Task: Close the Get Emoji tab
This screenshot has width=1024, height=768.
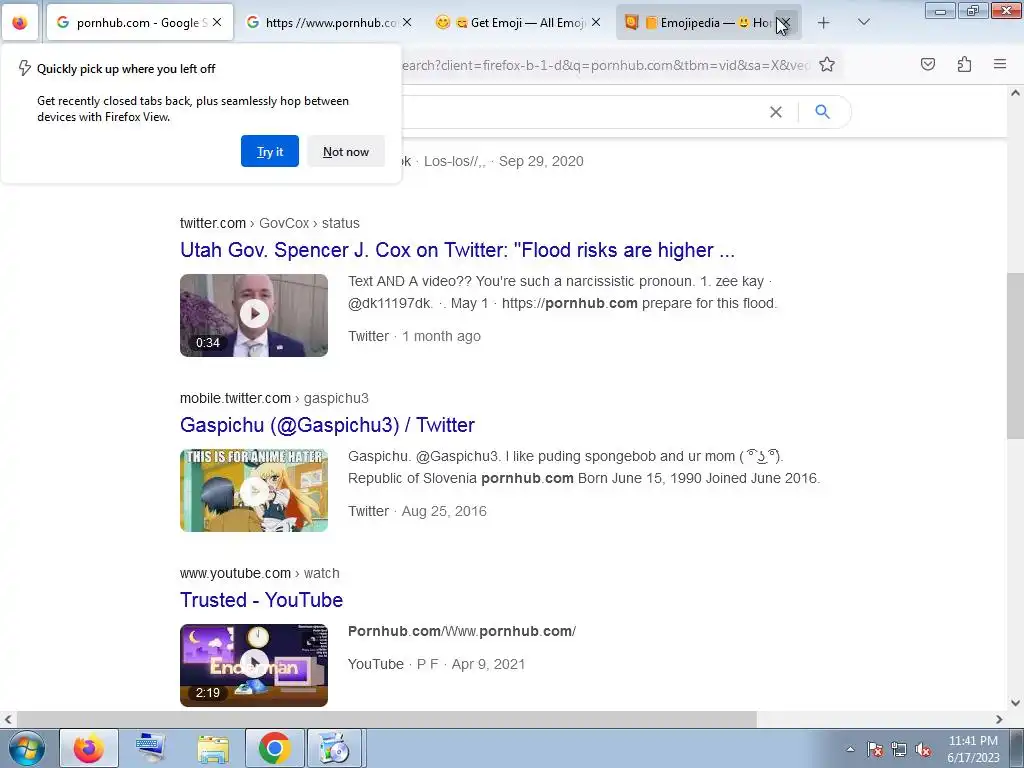Action: pyautogui.click(x=596, y=22)
